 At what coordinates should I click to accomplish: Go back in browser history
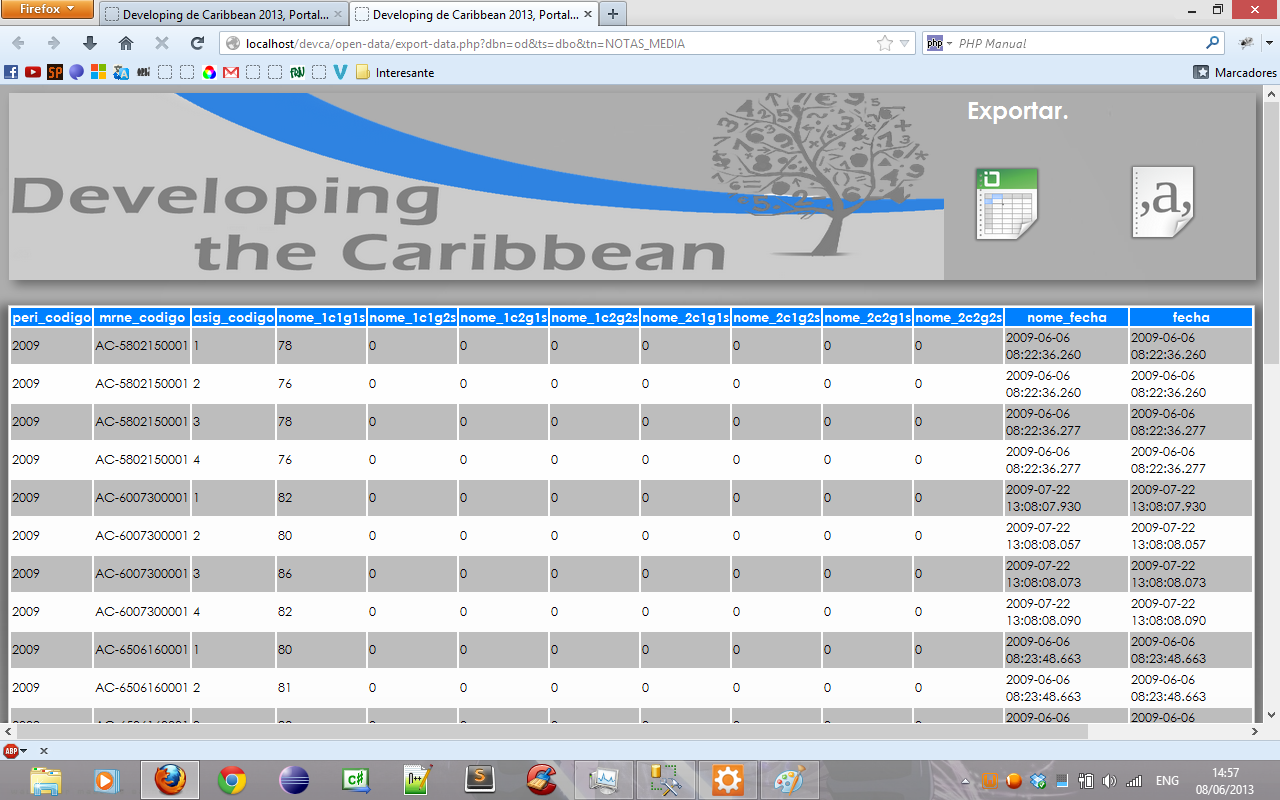19,43
